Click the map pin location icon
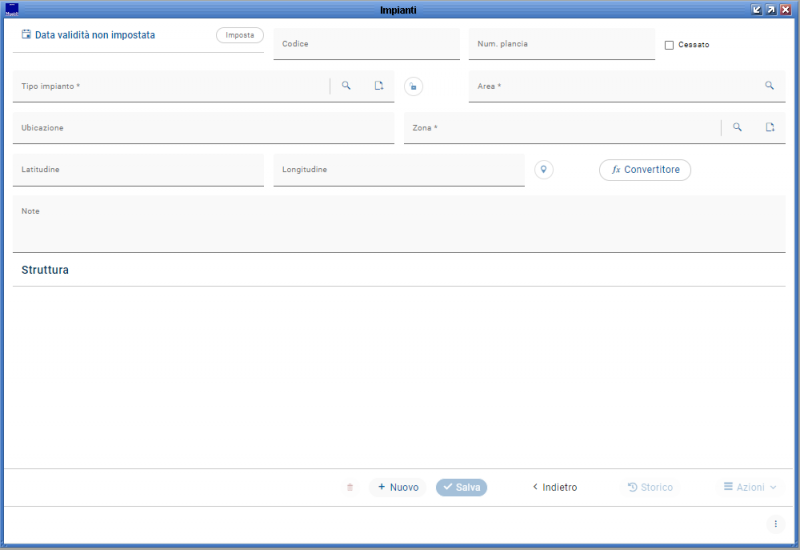This screenshot has height=550, width=800. click(x=544, y=170)
